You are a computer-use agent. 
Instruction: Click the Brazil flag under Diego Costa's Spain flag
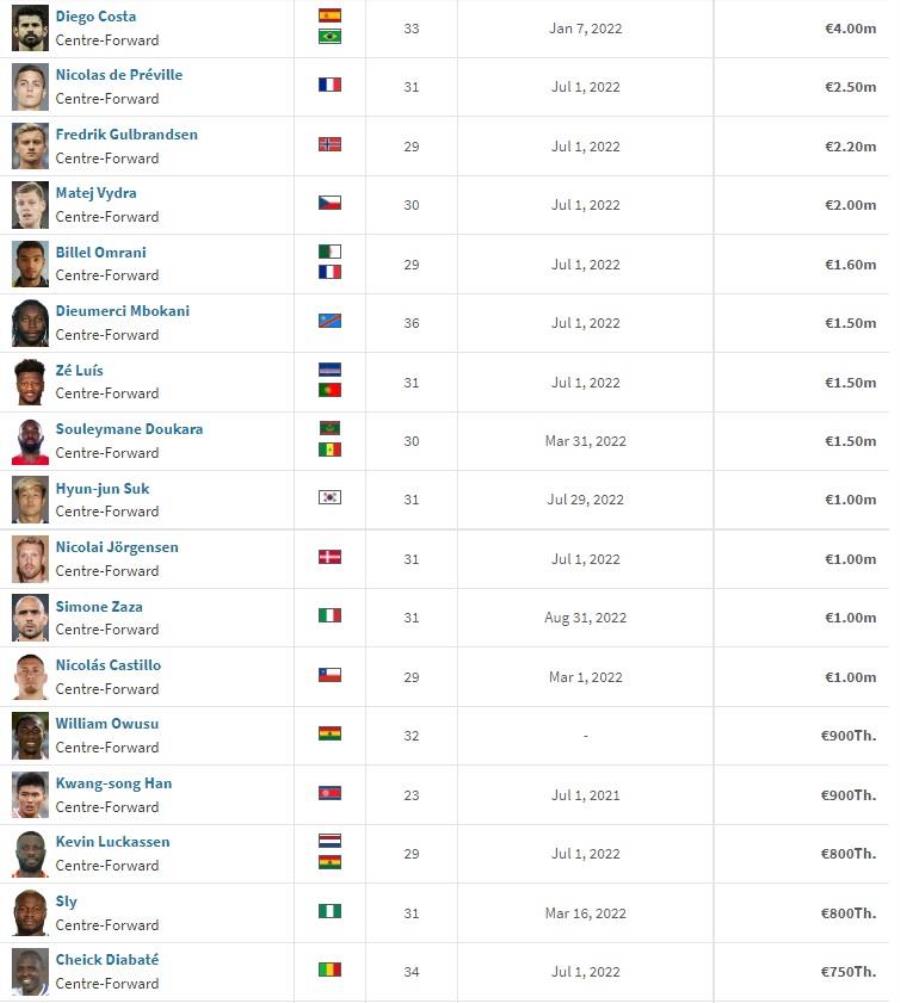(329, 37)
